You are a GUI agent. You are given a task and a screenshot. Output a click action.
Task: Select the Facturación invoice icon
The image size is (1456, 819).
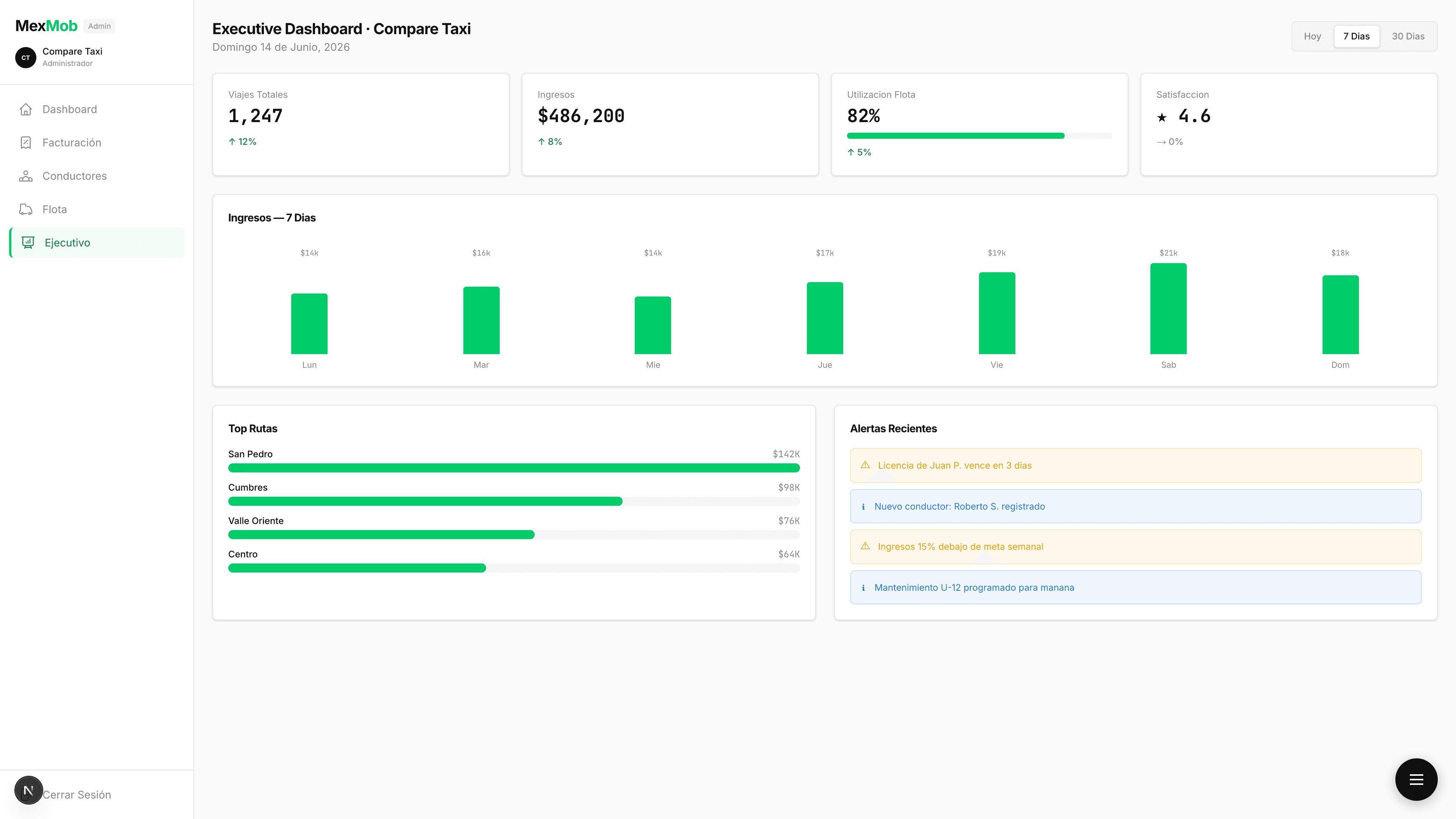coord(26,142)
